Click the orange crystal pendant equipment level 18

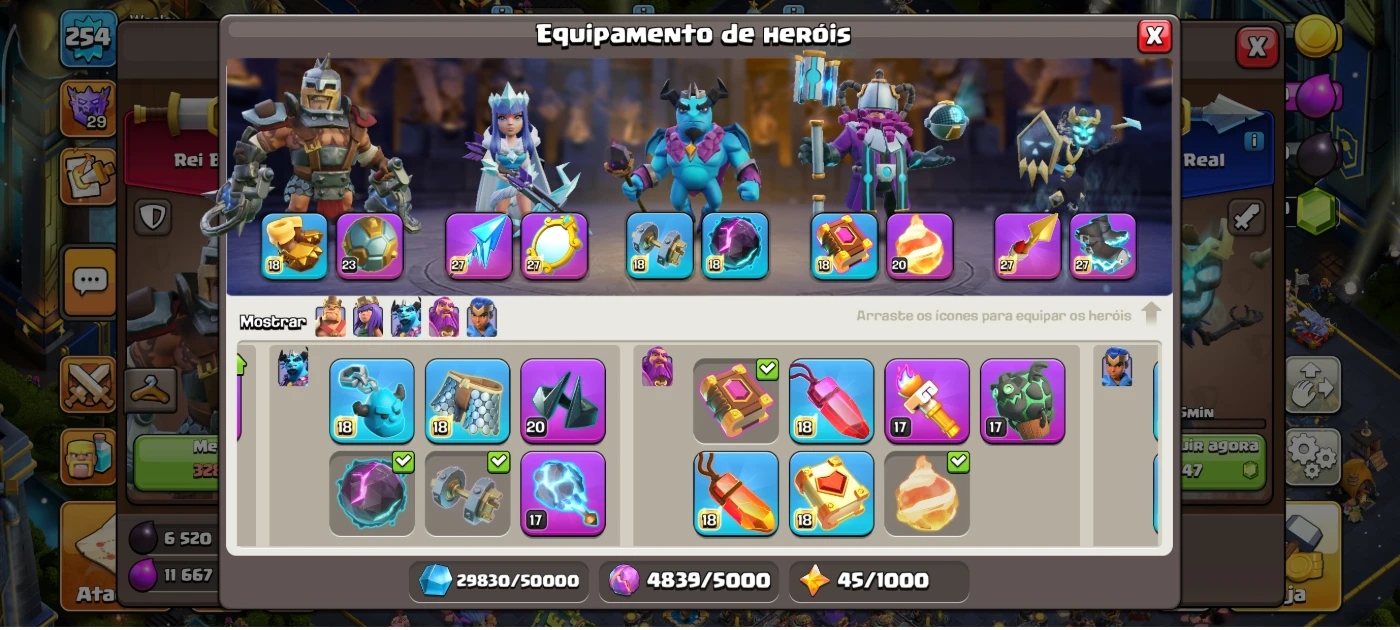(x=736, y=493)
